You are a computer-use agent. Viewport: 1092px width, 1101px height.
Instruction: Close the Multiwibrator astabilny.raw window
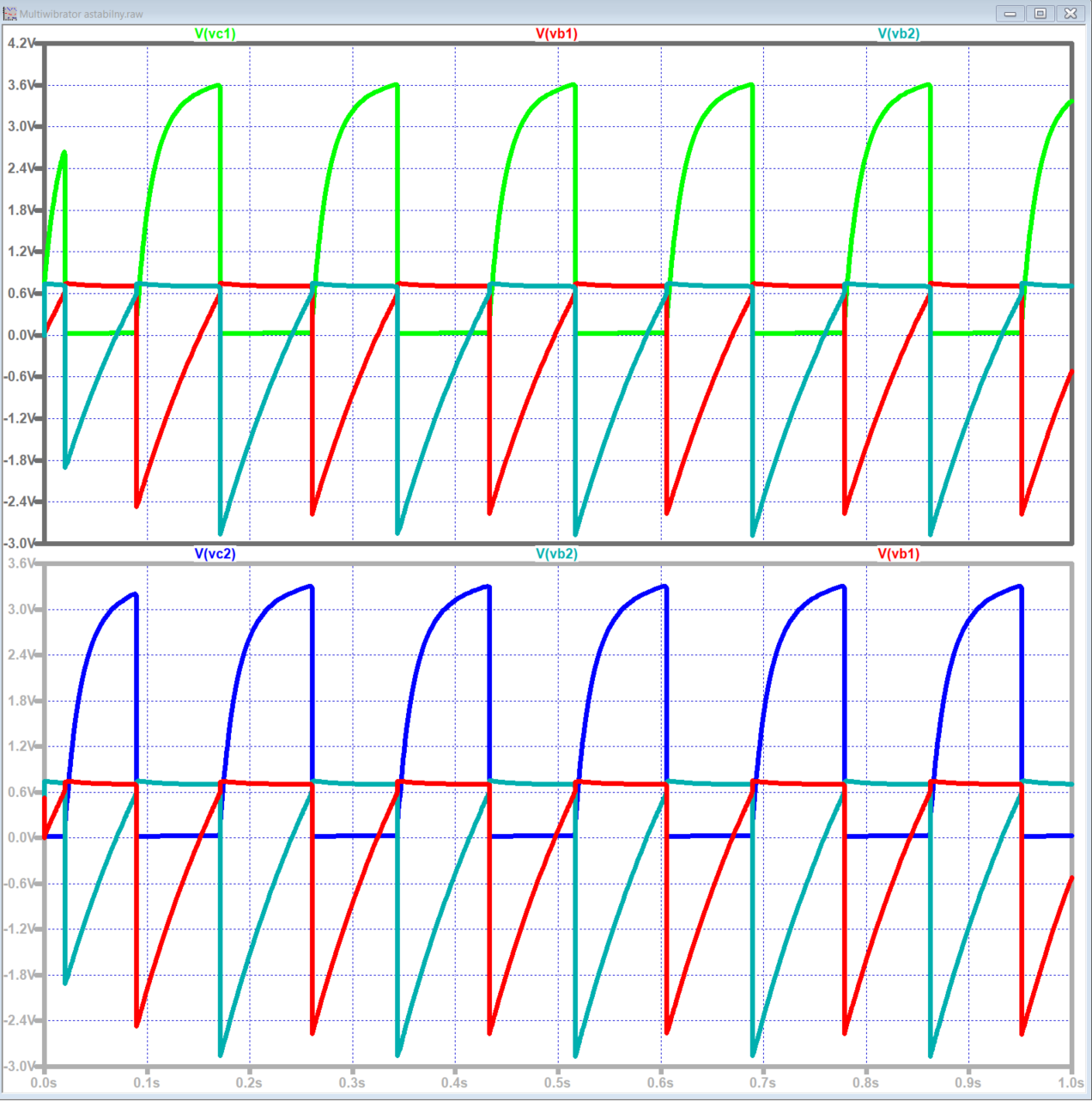click(x=1071, y=14)
